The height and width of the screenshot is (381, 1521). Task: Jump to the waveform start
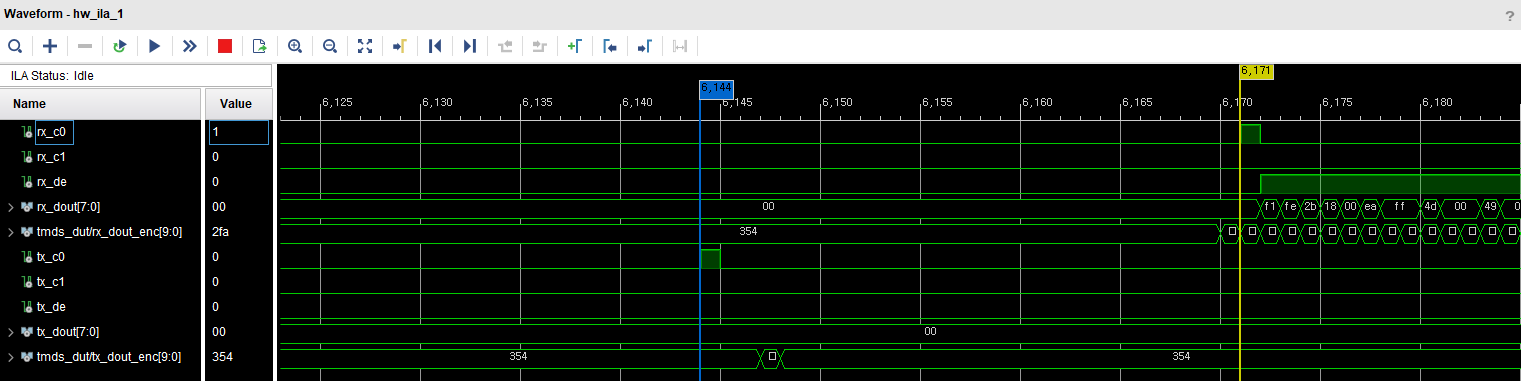tap(435, 46)
